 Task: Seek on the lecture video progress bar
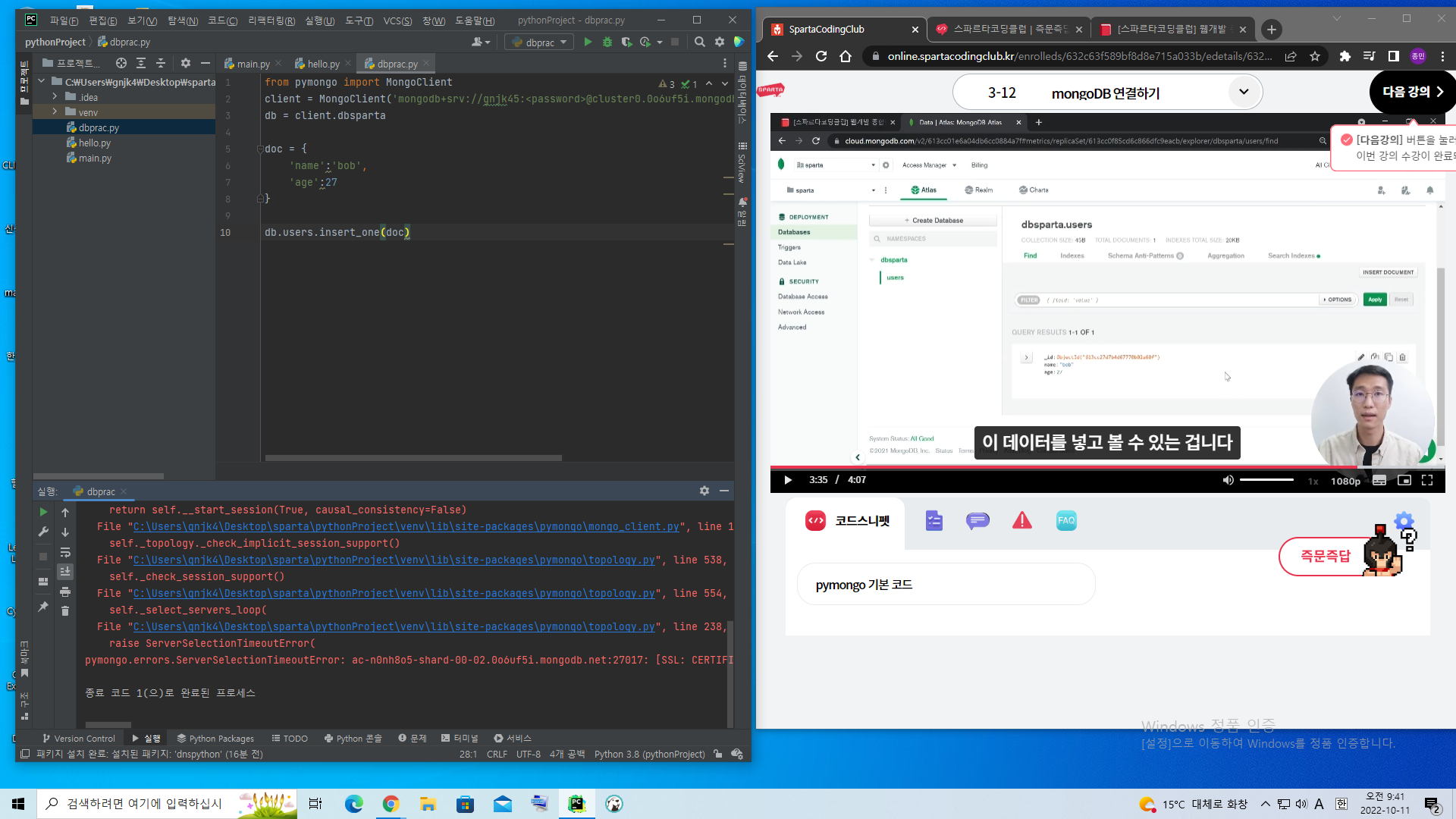pyautogui.click(x=1107, y=467)
